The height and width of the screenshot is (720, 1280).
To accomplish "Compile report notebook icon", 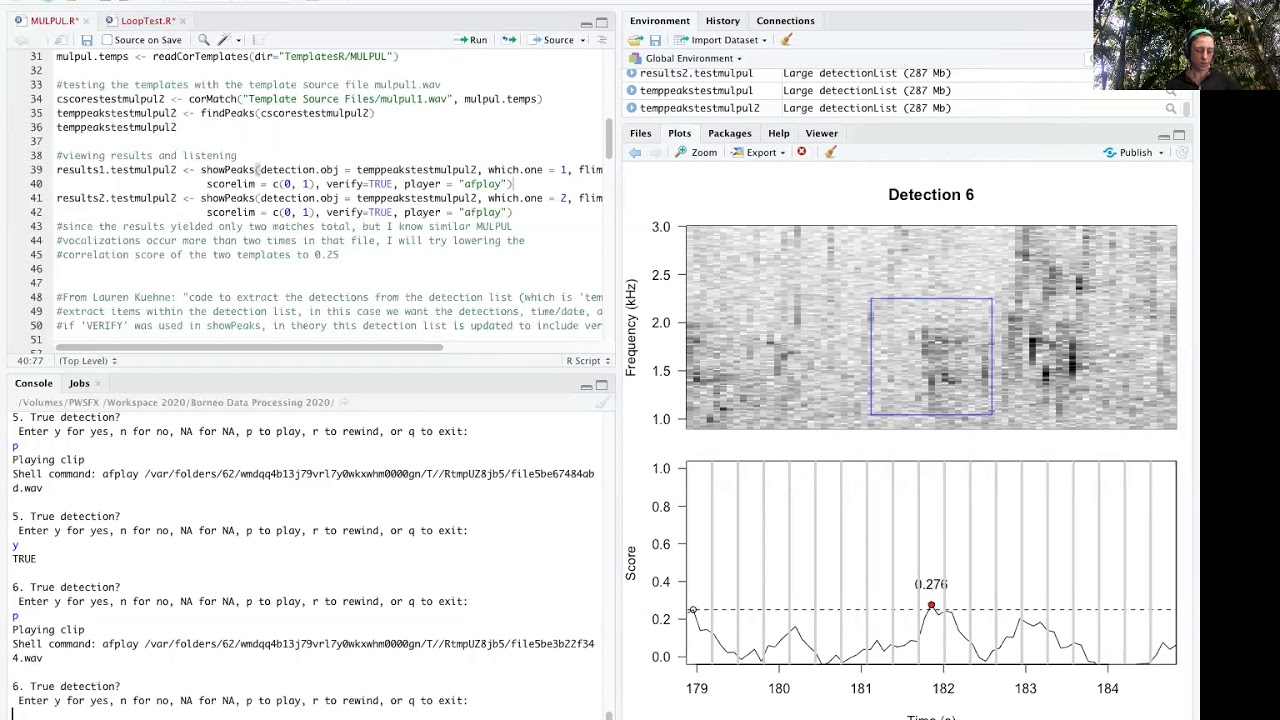I will (x=257, y=40).
